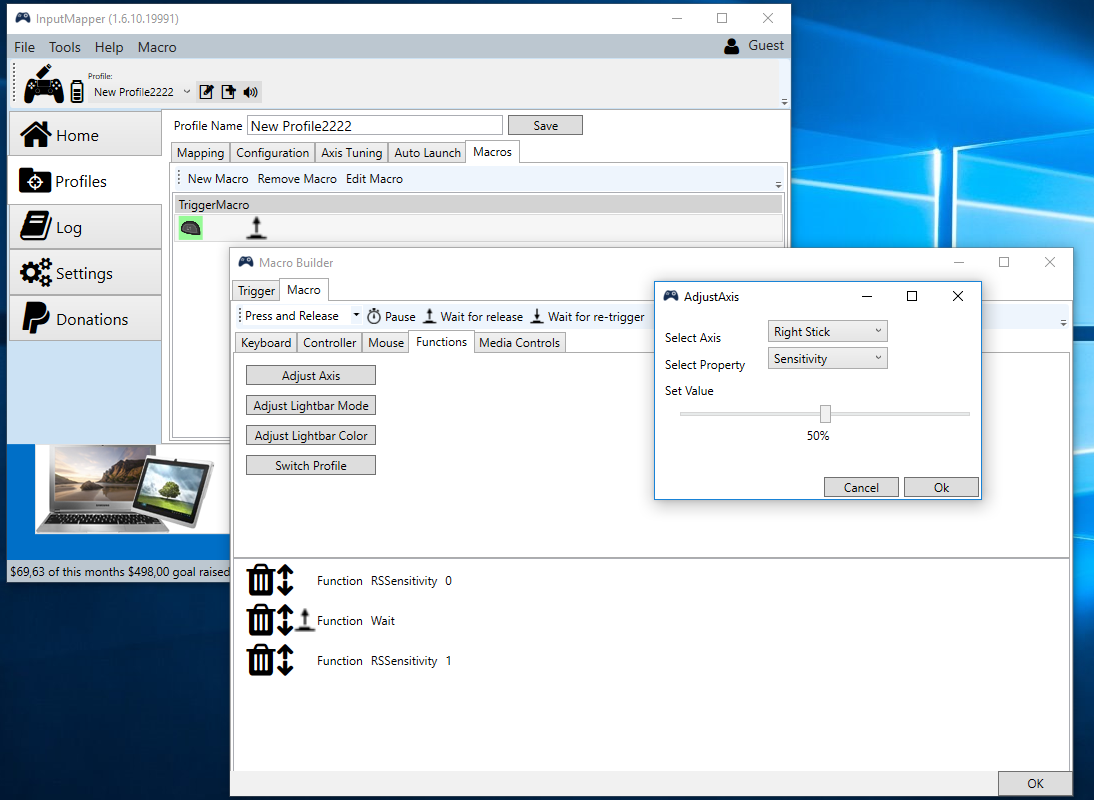This screenshot has width=1094, height=800.
Task: Reorder RSSensitivity 0 row with up-down arrows
Action: pos(285,580)
